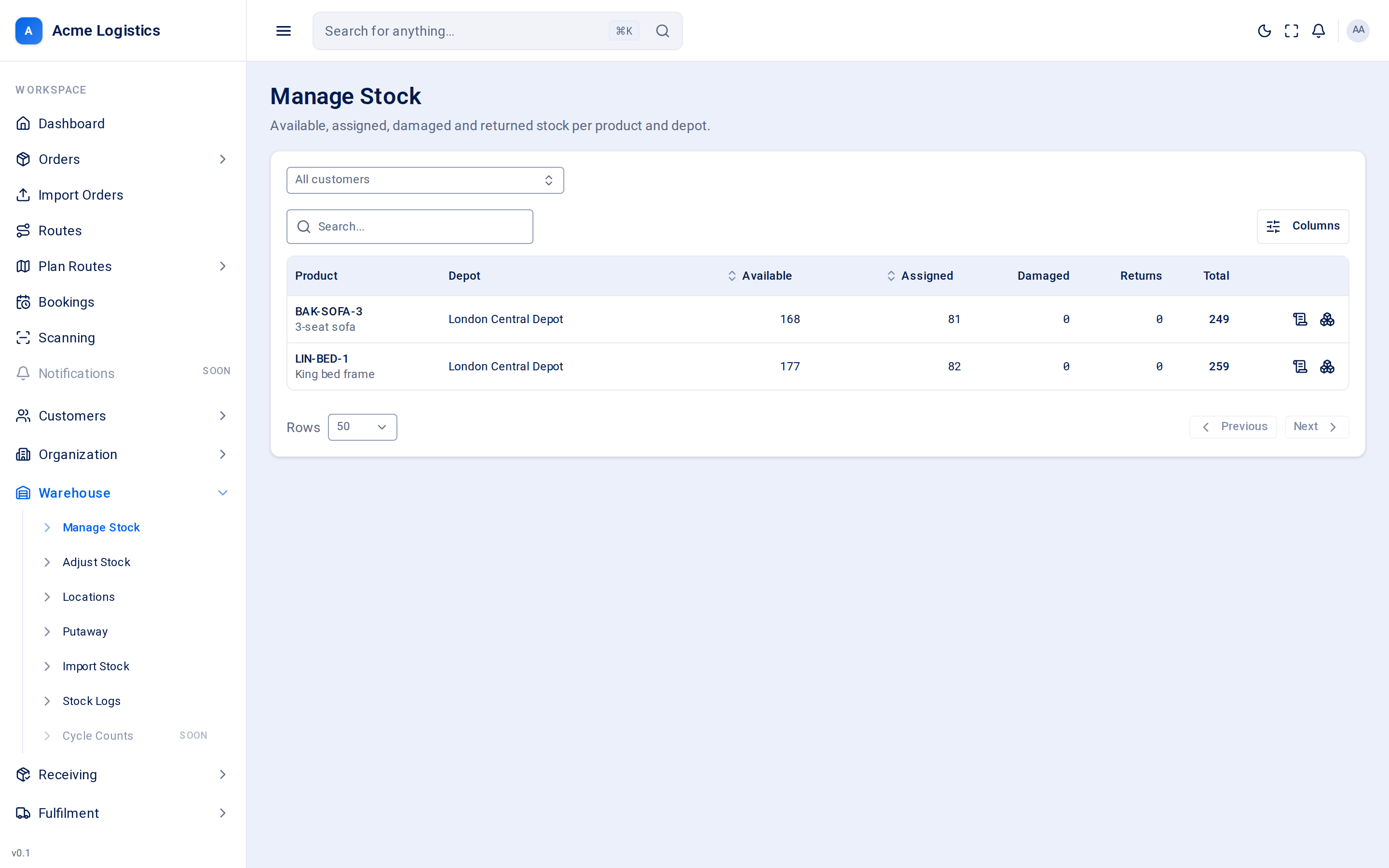Open stock log icon for BAK-SOFA-3
The height and width of the screenshot is (868, 1389).
(x=1300, y=319)
